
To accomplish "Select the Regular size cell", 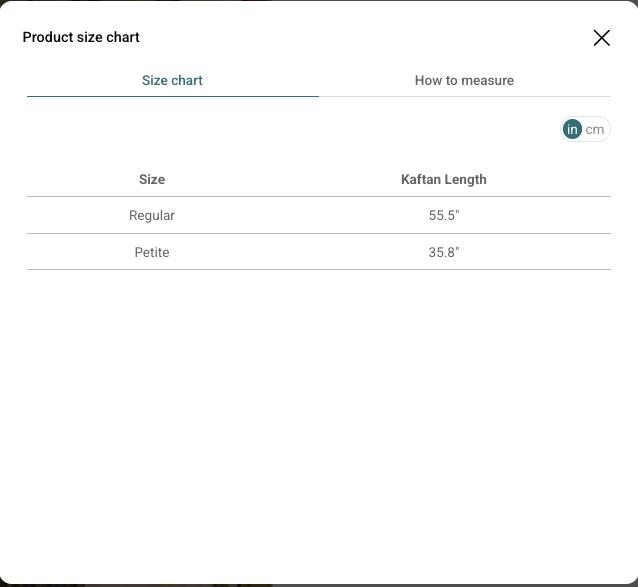I will coord(152,215).
